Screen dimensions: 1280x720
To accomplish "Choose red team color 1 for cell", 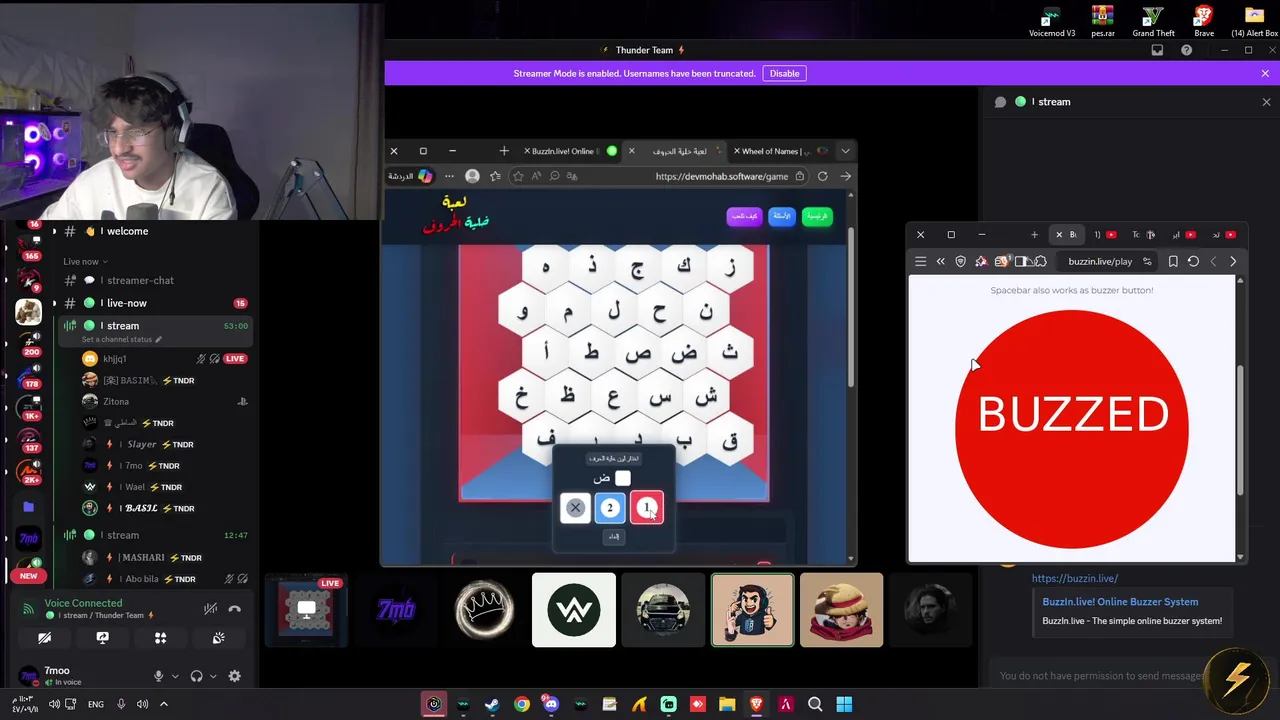I will pos(646,508).
